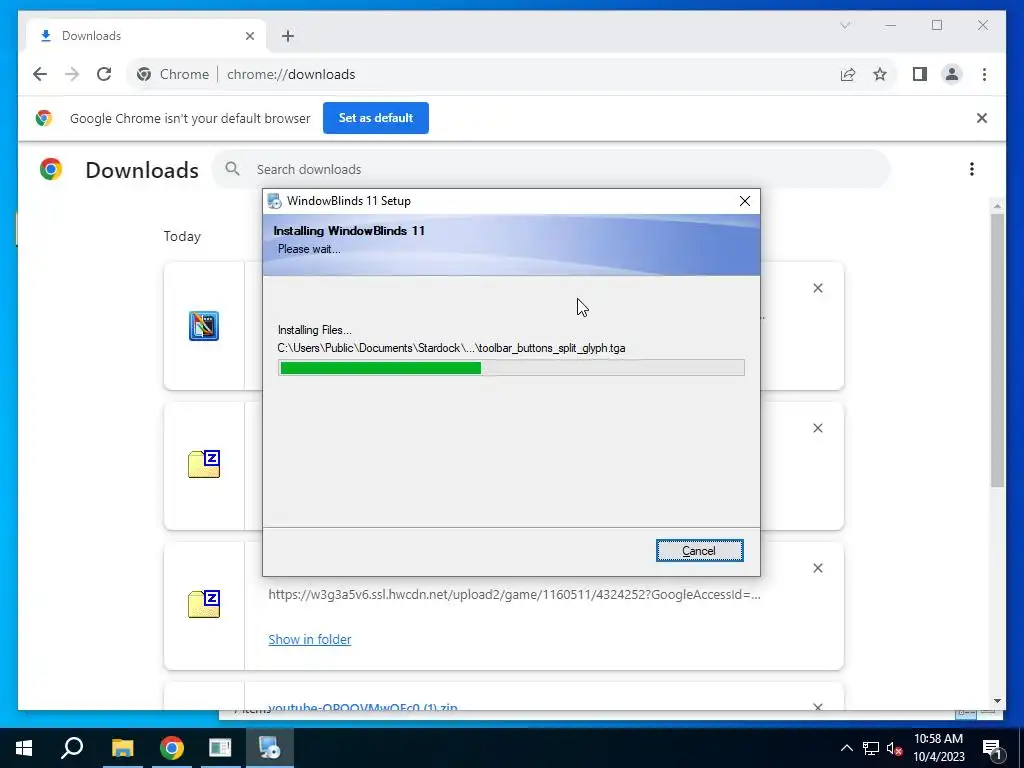
Task: Open the tab search chevron
Action: point(845,25)
